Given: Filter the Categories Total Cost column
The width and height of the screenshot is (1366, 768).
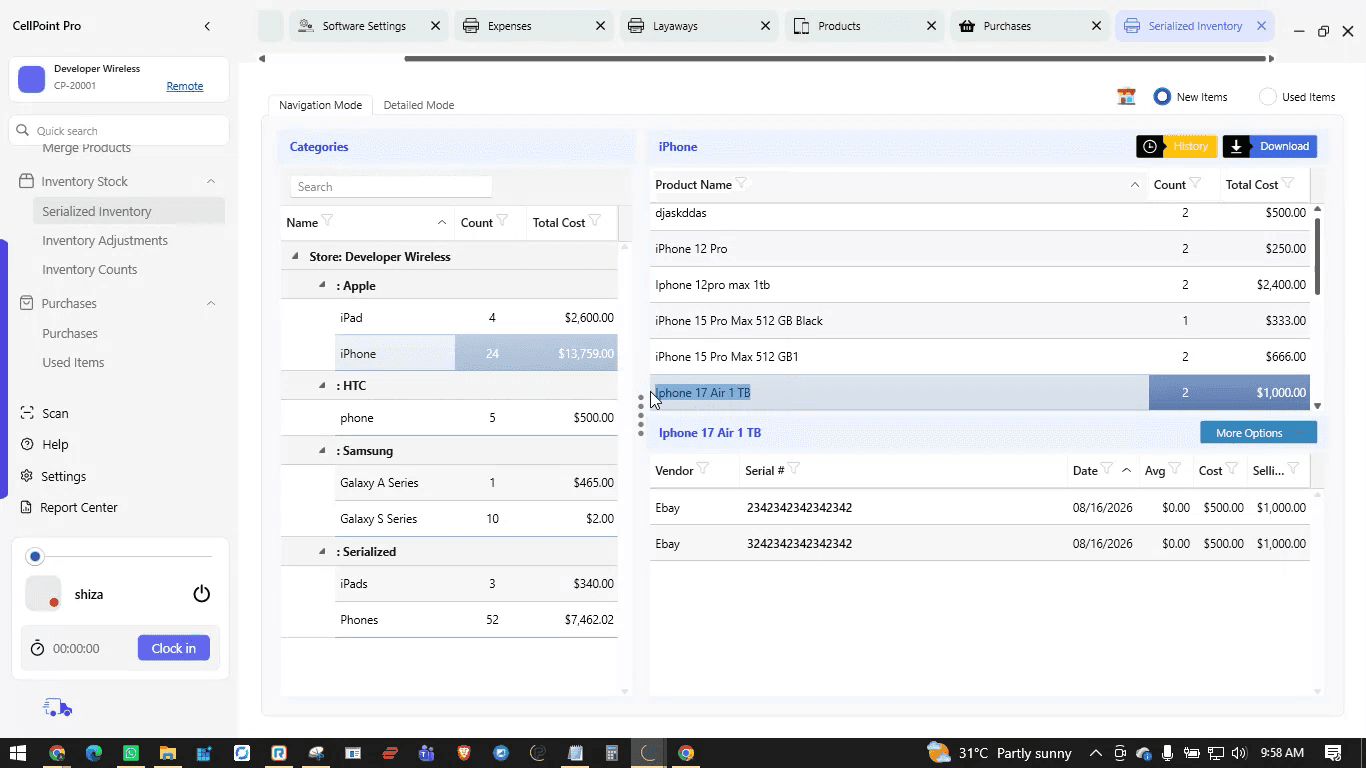Looking at the screenshot, I should [x=595, y=221].
